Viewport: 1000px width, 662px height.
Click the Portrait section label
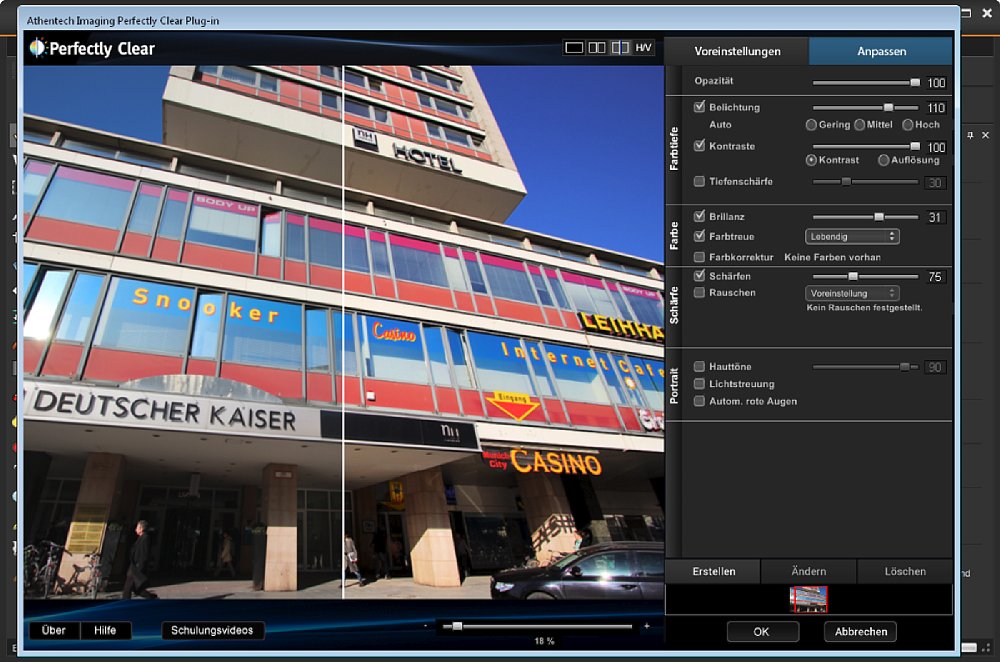(x=673, y=386)
